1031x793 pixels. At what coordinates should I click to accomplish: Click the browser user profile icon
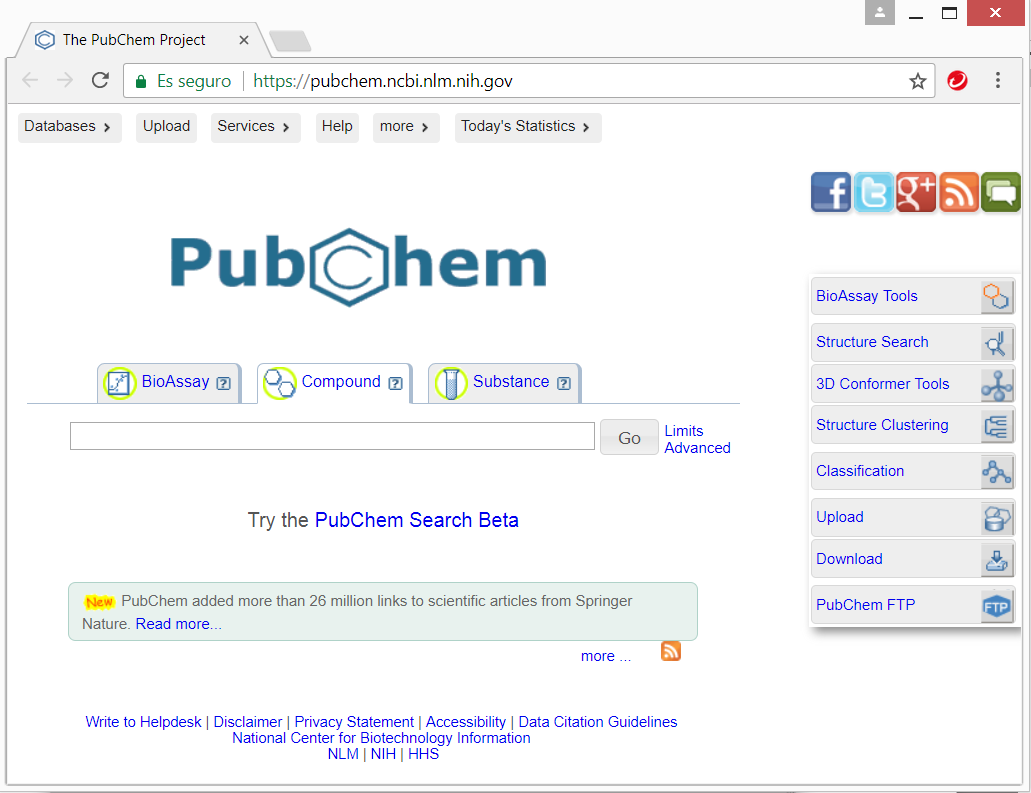(x=879, y=12)
